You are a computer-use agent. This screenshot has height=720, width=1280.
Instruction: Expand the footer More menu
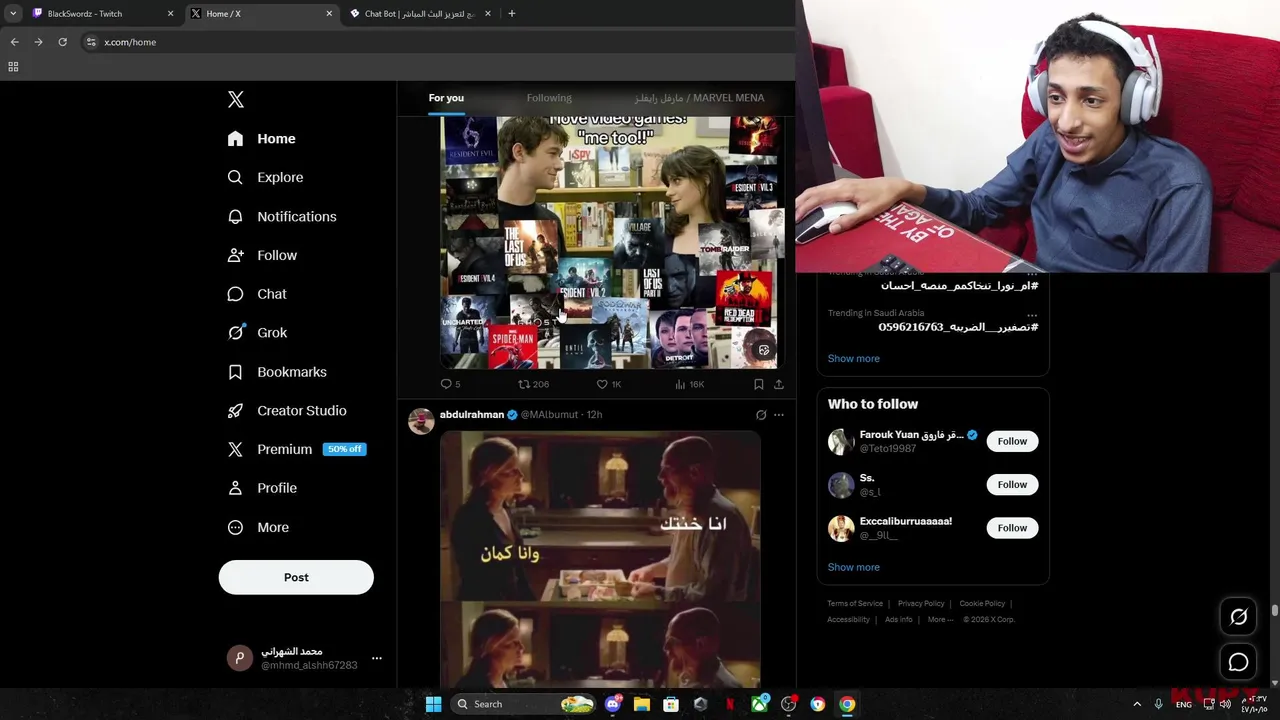pyautogui.click(x=939, y=620)
